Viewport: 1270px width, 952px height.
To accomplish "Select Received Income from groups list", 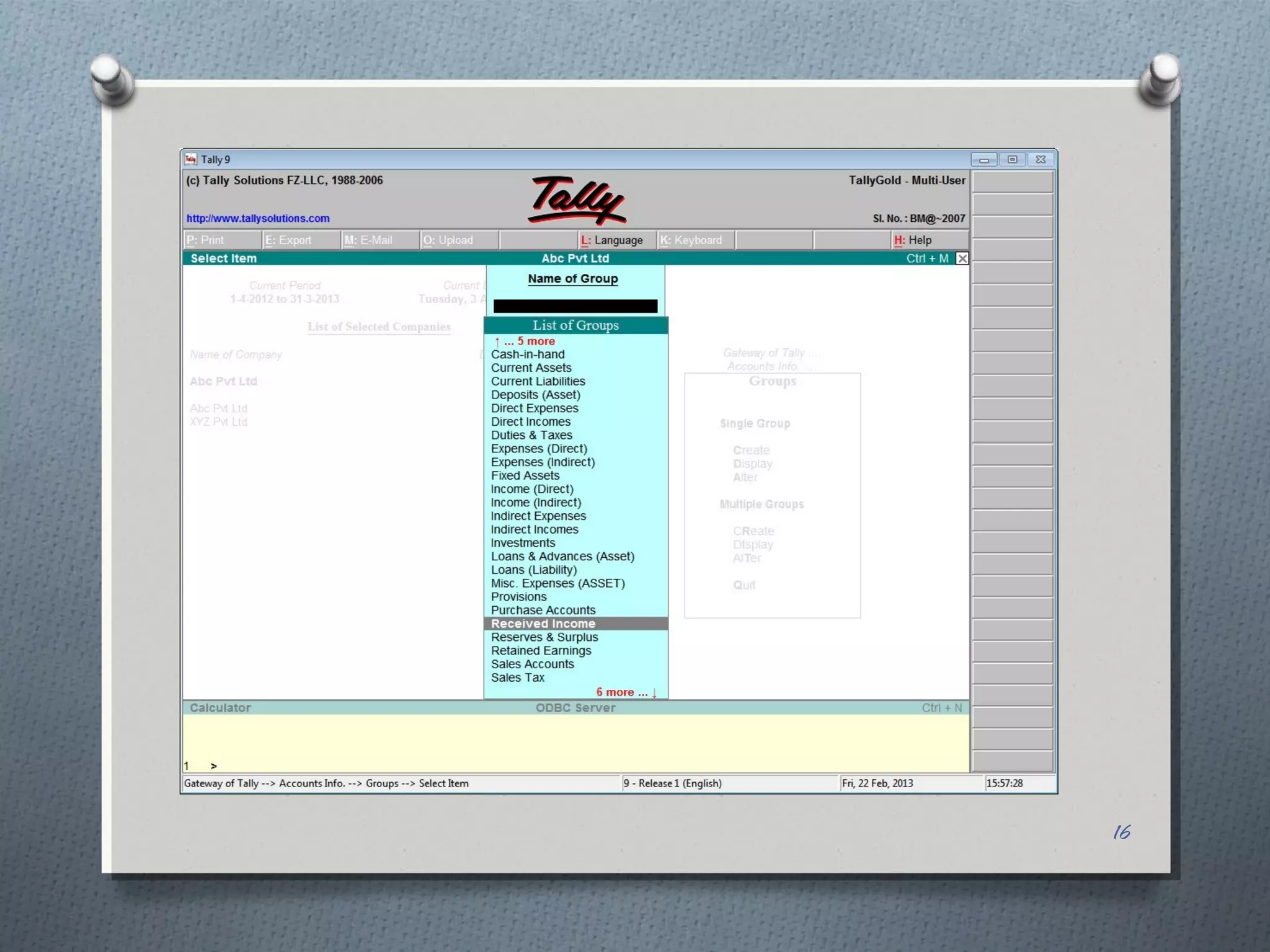I will pyautogui.click(x=543, y=624).
